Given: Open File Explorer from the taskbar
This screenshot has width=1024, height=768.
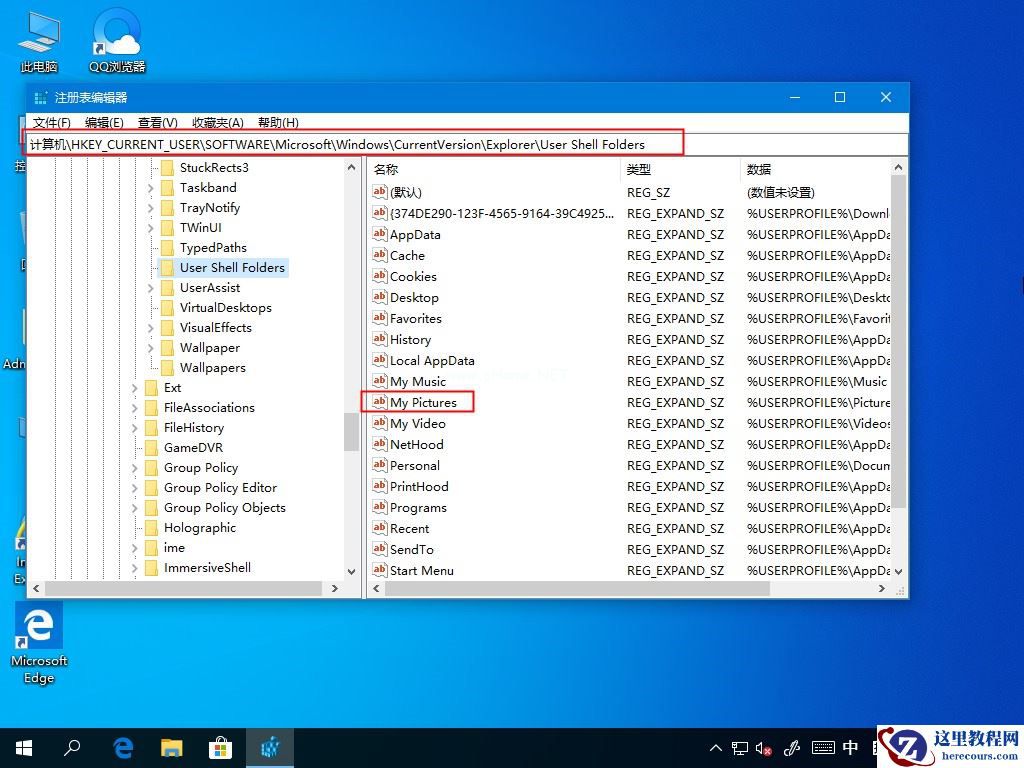Looking at the screenshot, I should 171,747.
